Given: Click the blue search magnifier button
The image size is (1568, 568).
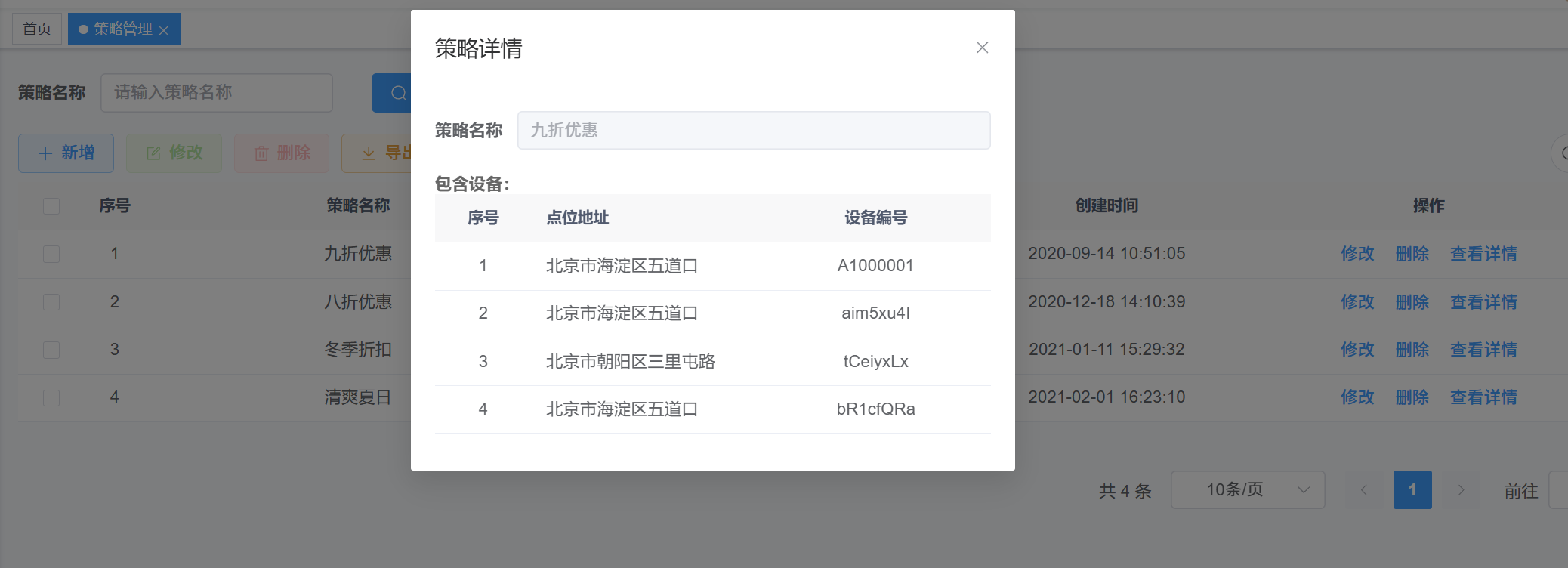Looking at the screenshot, I should (x=392, y=93).
